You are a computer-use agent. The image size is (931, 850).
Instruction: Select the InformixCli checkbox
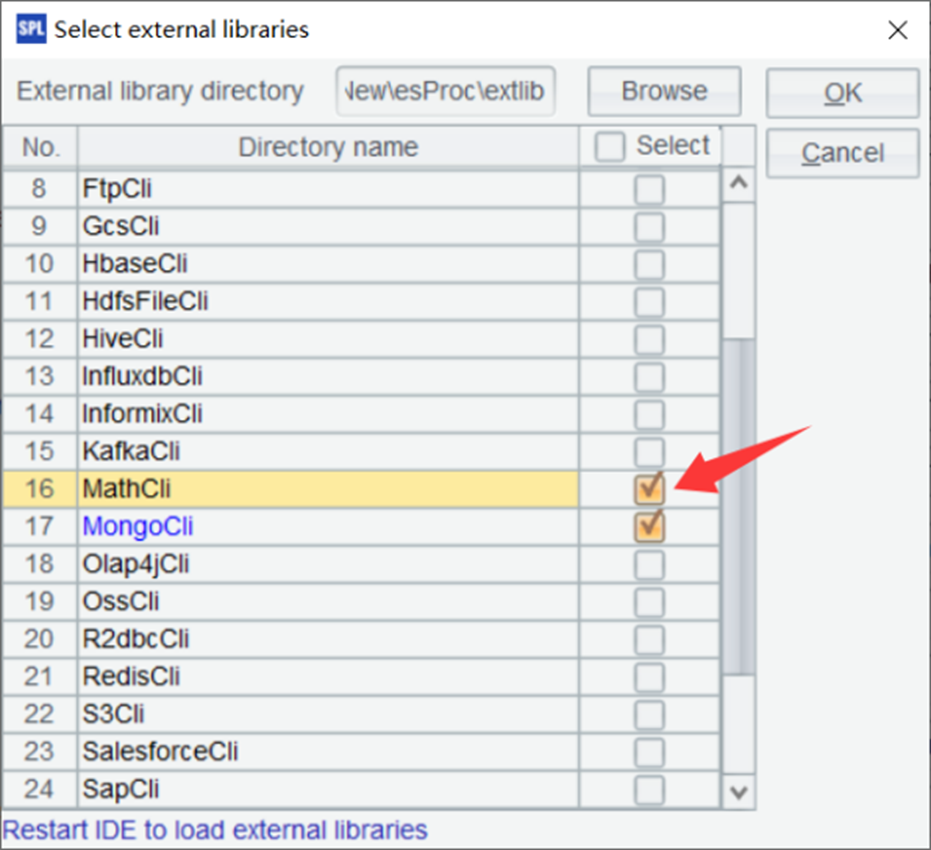(x=649, y=414)
